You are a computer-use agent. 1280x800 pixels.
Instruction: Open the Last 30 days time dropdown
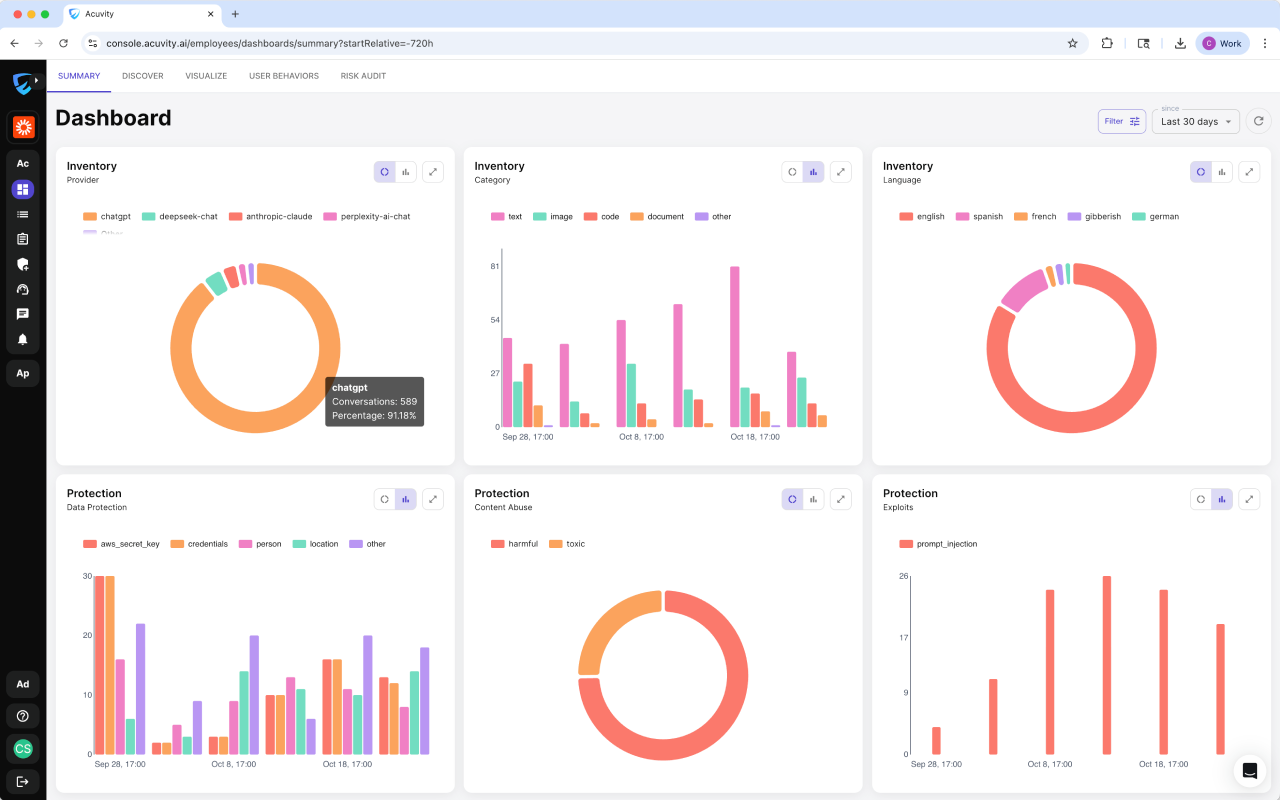point(1196,121)
